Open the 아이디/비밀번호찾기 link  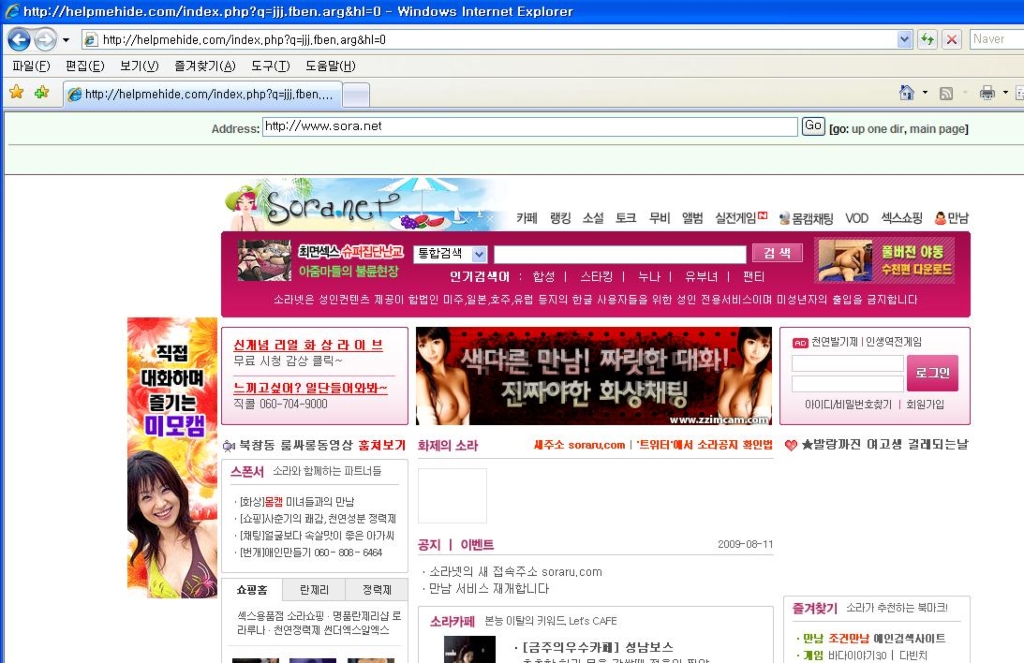click(848, 405)
